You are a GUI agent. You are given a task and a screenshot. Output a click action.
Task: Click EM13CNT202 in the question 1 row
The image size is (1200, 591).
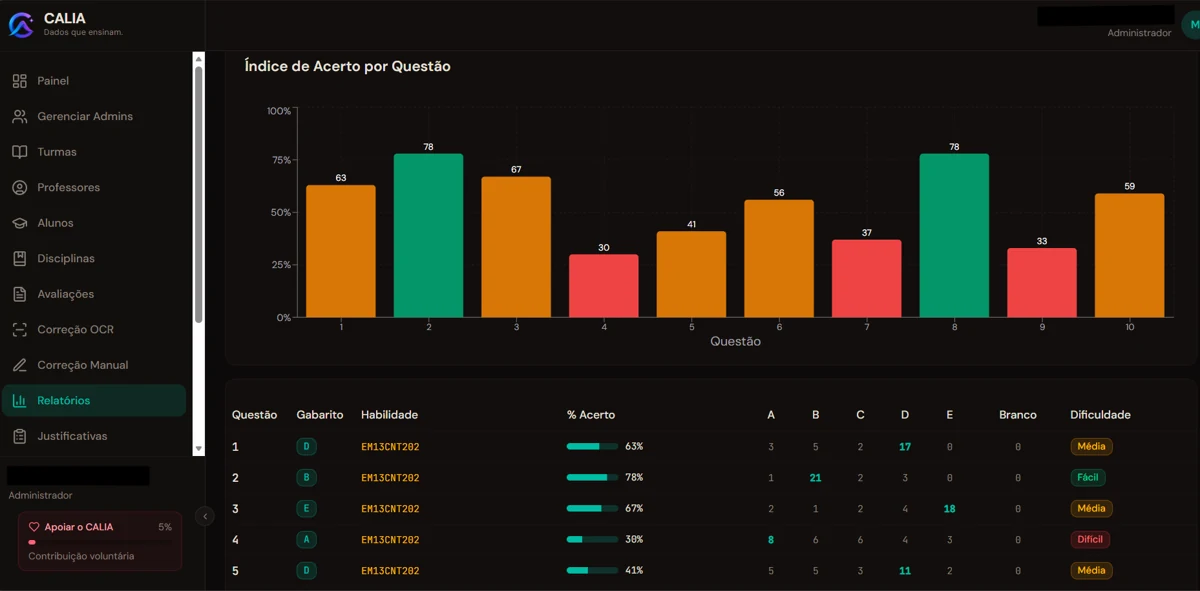pyautogui.click(x=390, y=447)
